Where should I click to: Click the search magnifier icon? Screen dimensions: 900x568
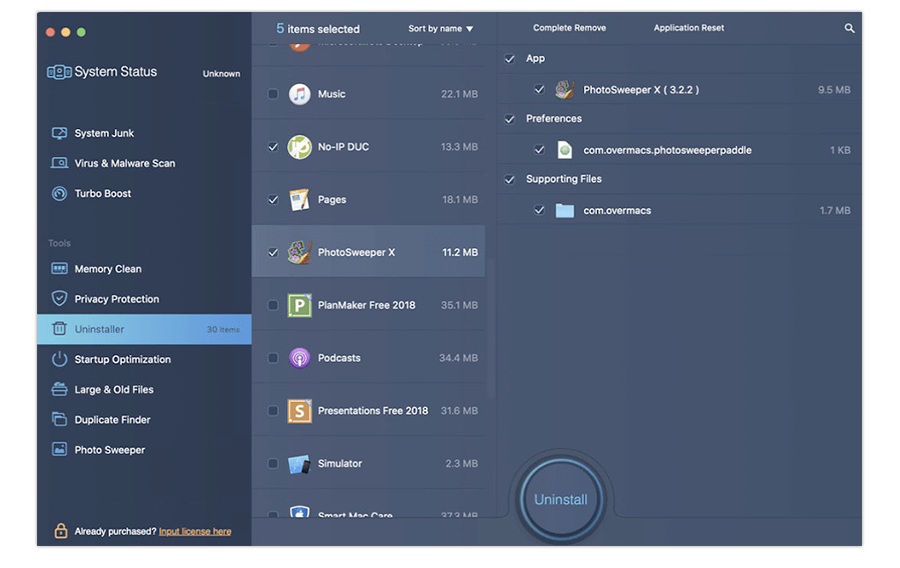coord(849,28)
